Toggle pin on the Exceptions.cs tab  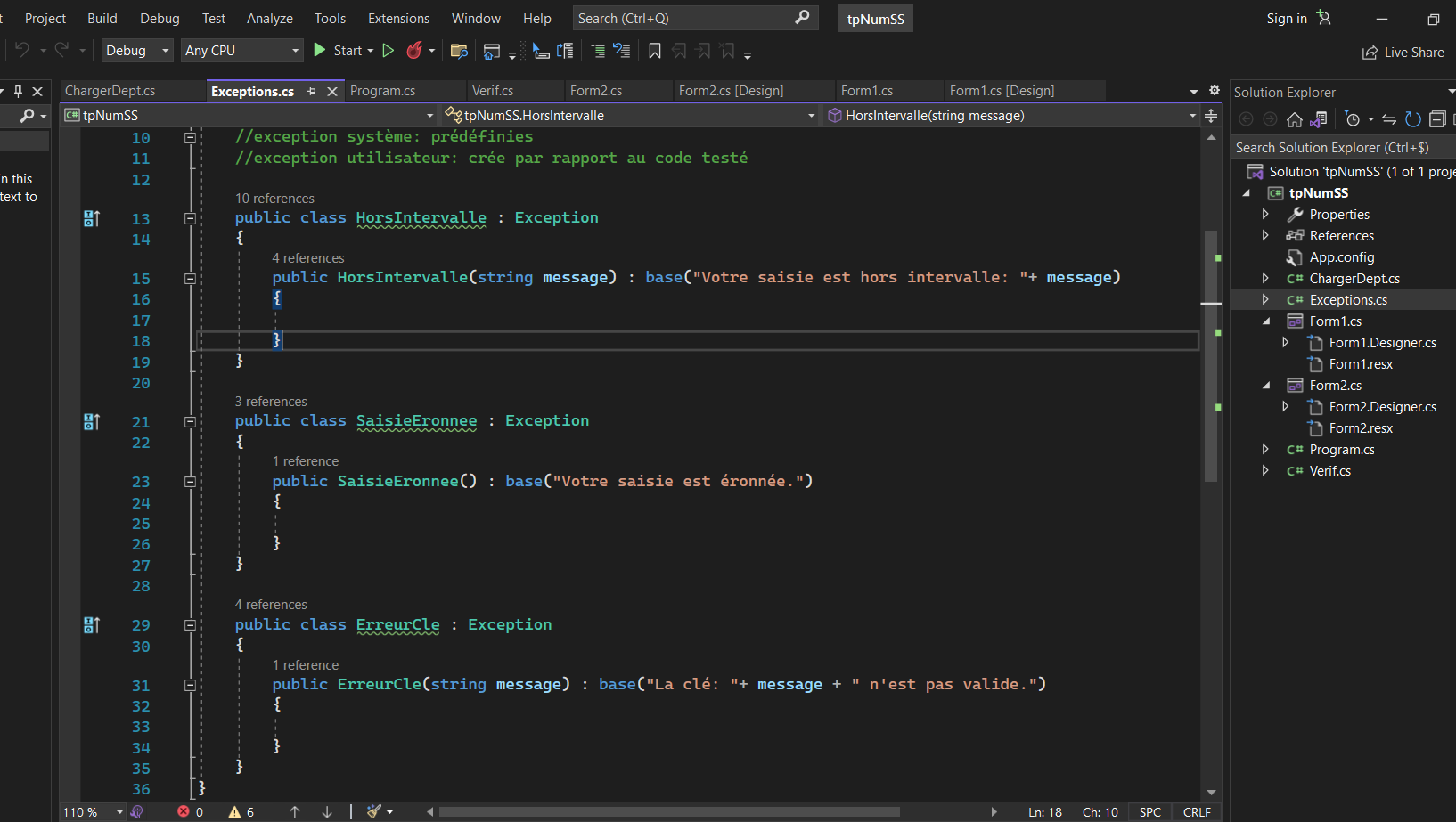(x=311, y=92)
